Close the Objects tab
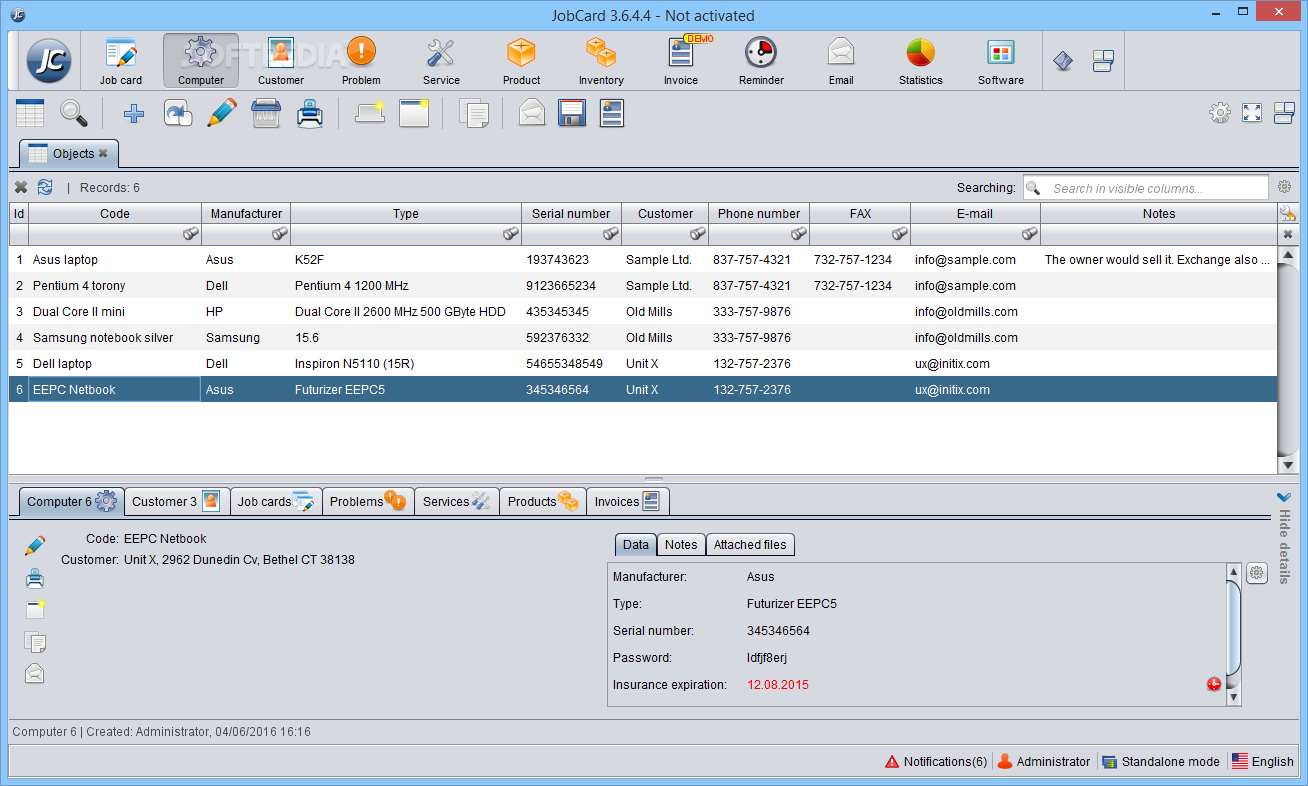The width and height of the screenshot is (1308, 786). [103, 153]
